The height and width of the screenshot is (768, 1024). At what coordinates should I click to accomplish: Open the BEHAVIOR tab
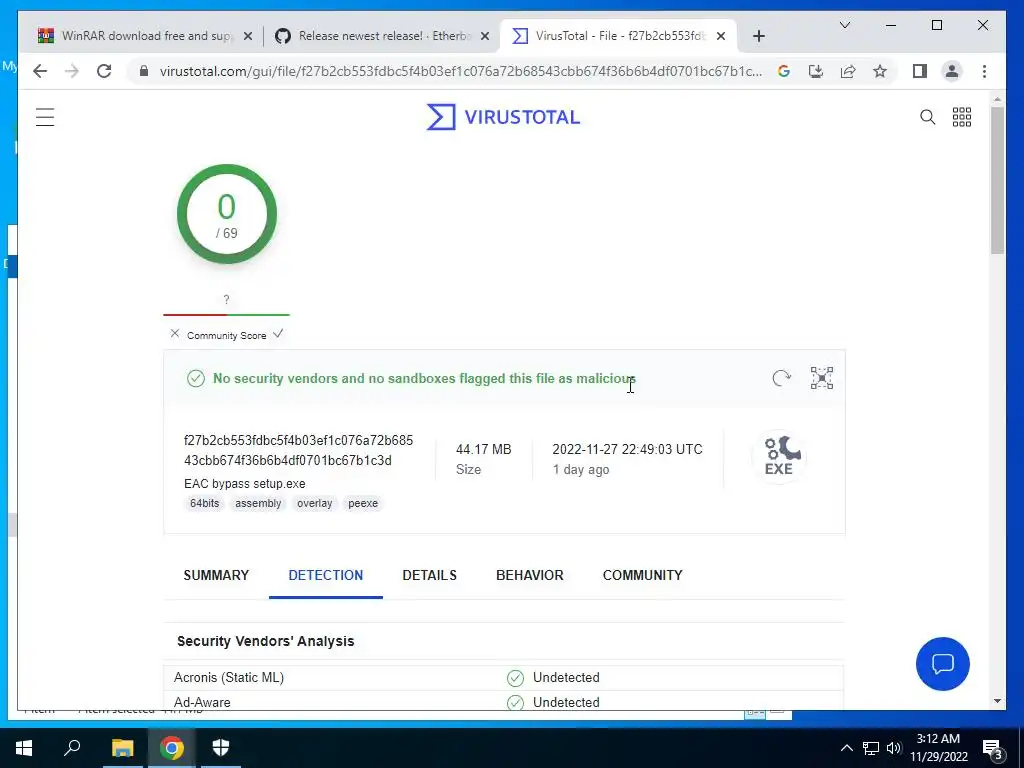pyautogui.click(x=530, y=575)
